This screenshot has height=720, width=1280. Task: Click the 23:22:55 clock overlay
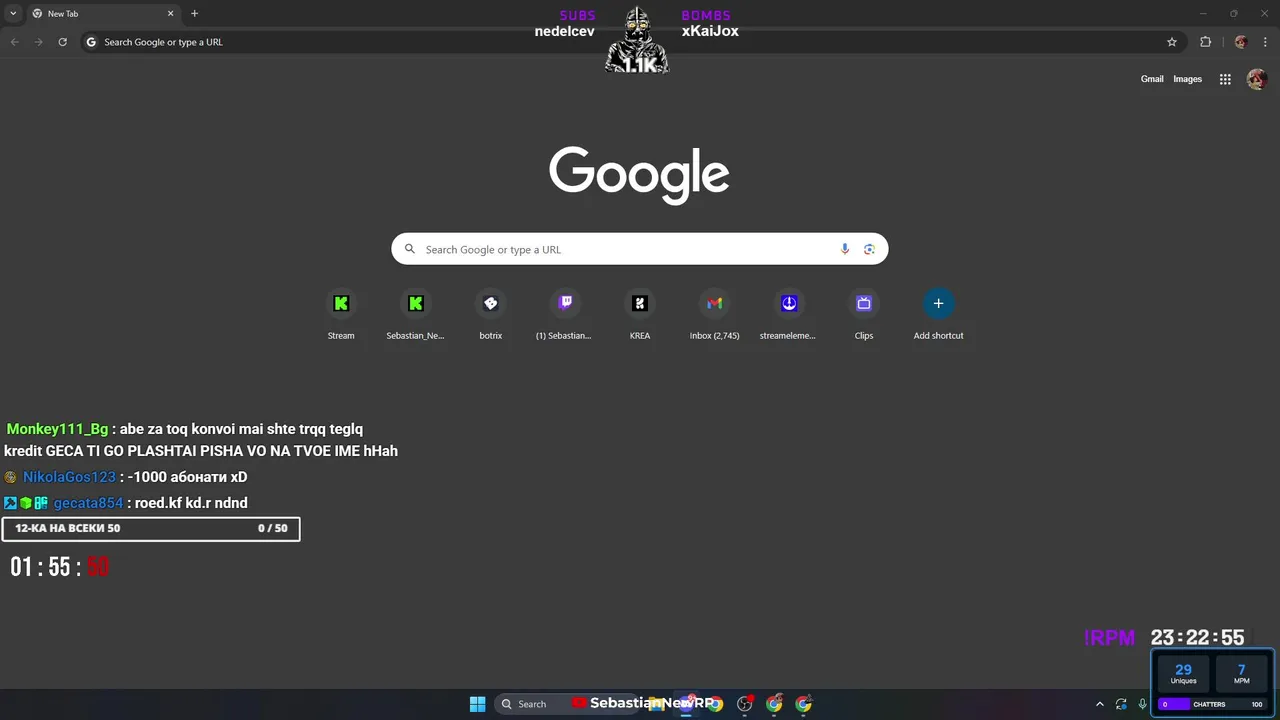pyautogui.click(x=1197, y=638)
